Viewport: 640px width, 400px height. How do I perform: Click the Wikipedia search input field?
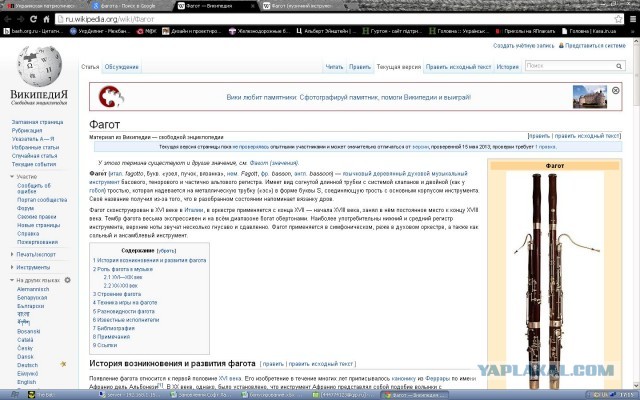coord(570,66)
